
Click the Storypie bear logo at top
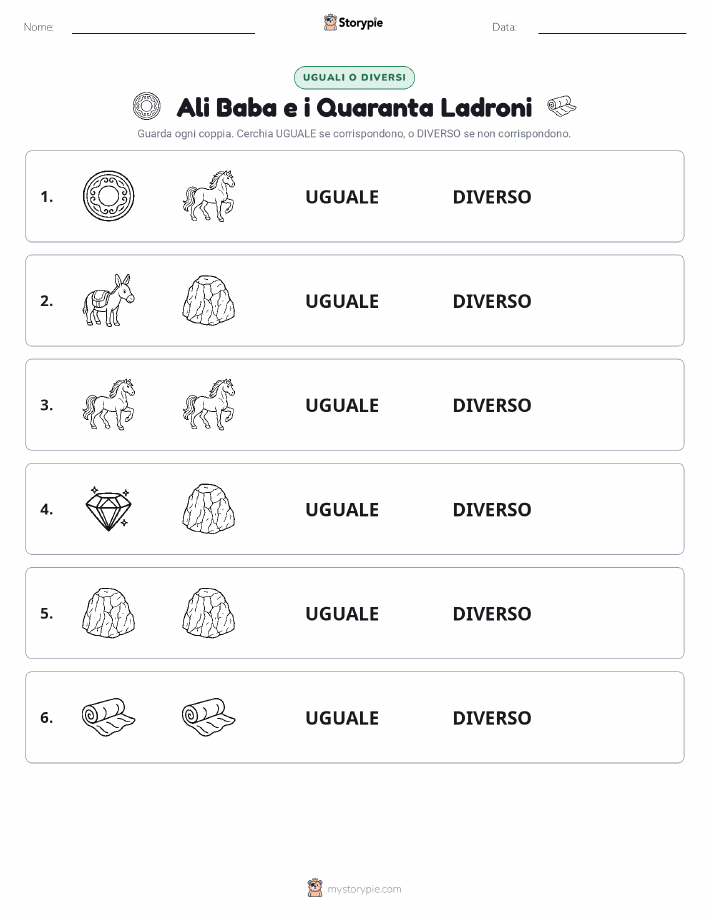pos(331,23)
